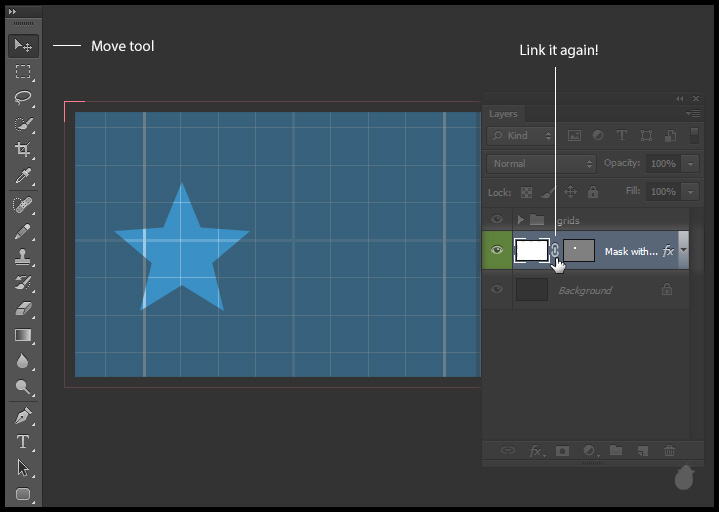Open the Kind filter dropdown

tap(521, 135)
